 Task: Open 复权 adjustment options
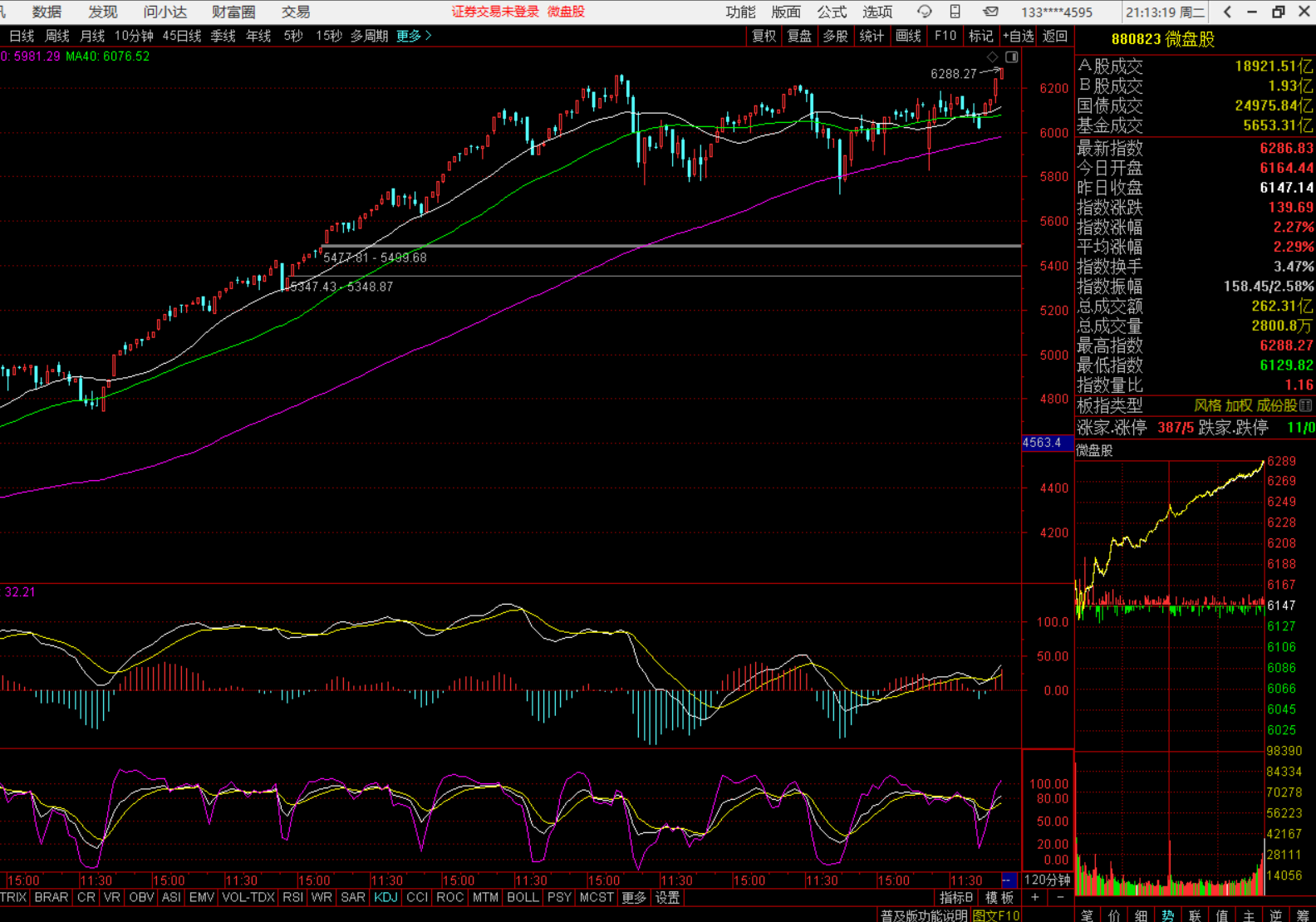coord(764,36)
